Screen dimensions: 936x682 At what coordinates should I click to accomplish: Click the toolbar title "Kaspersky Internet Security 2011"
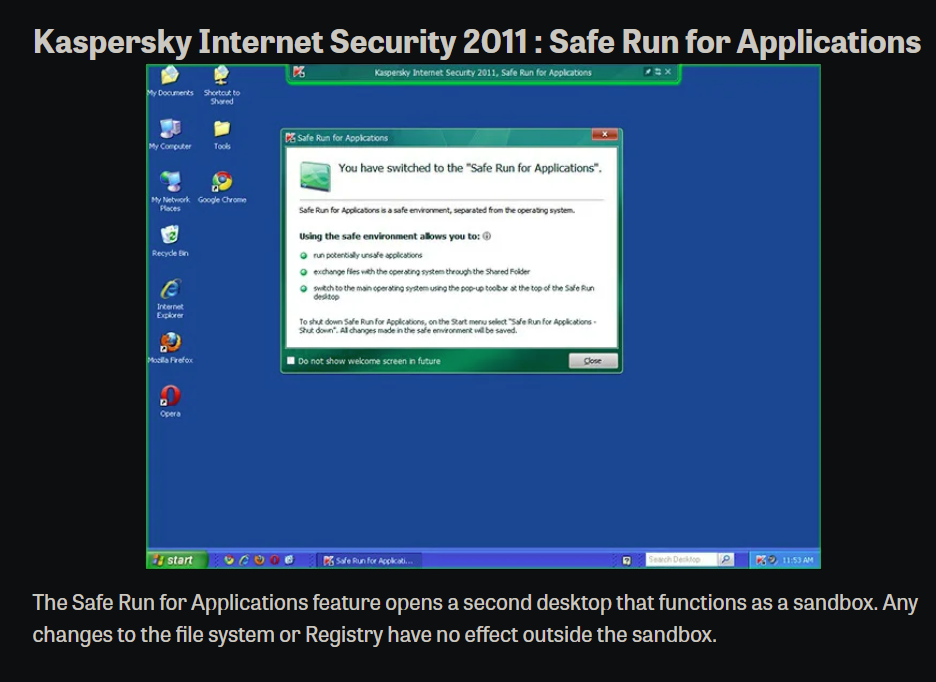[x=483, y=72]
